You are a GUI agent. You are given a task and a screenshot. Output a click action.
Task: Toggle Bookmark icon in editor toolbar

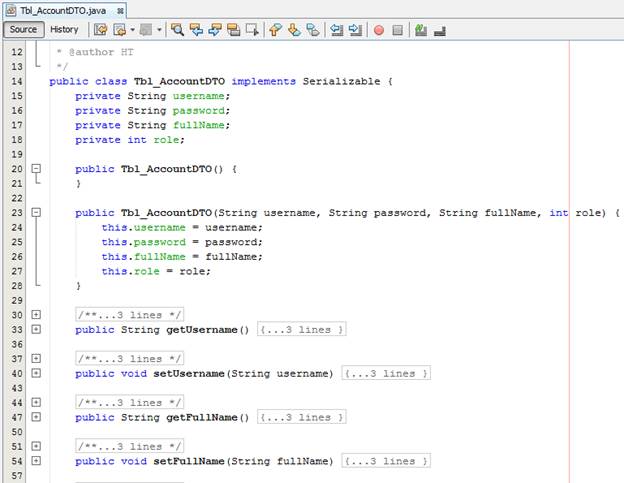(x=313, y=30)
